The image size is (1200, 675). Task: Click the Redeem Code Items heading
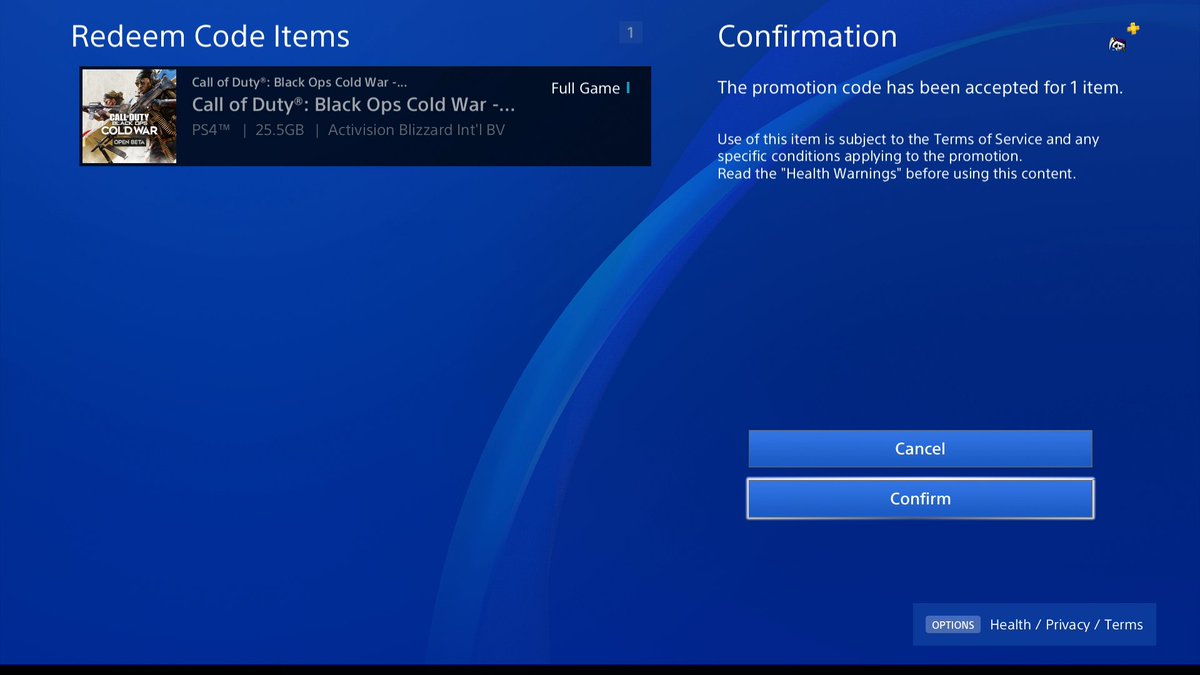(x=210, y=37)
